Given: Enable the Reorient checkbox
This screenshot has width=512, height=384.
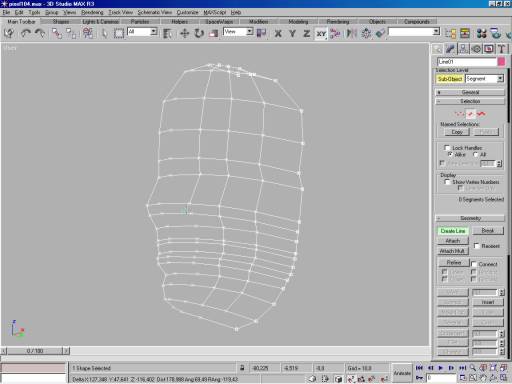Looking at the screenshot, I should point(477,246).
